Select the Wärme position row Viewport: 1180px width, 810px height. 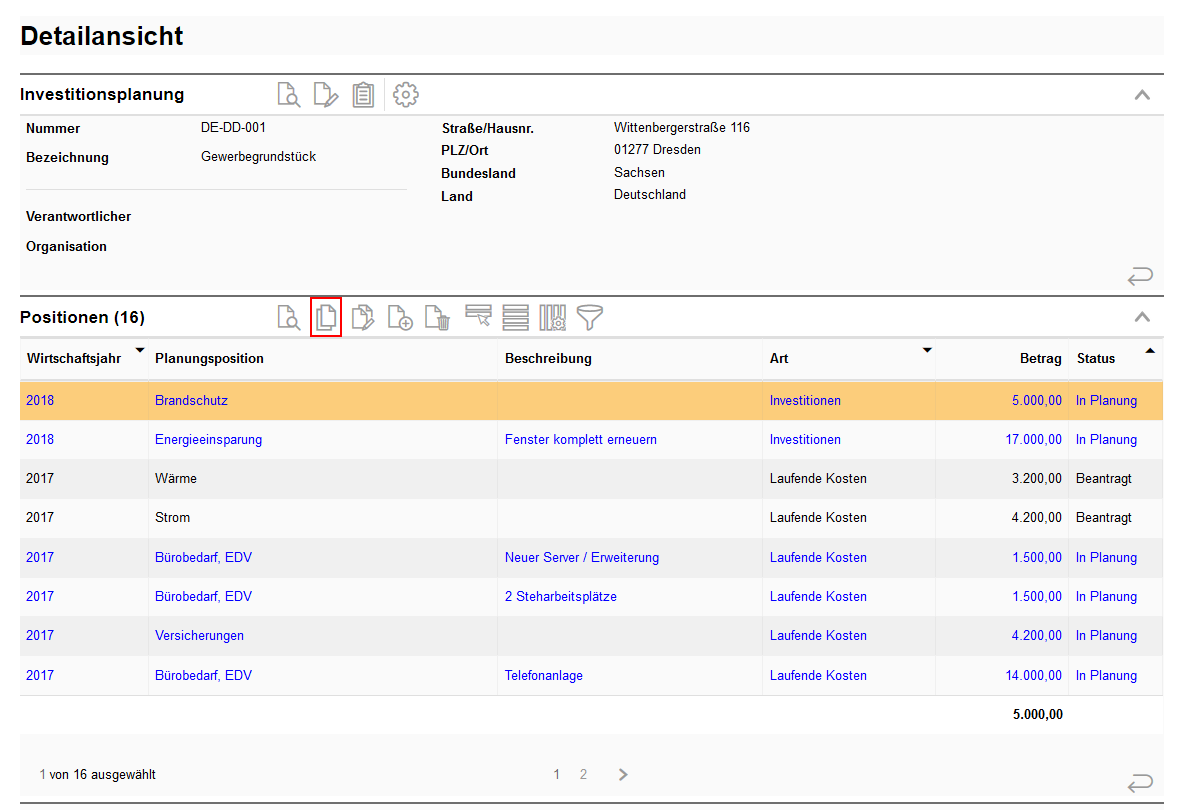tap(591, 479)
